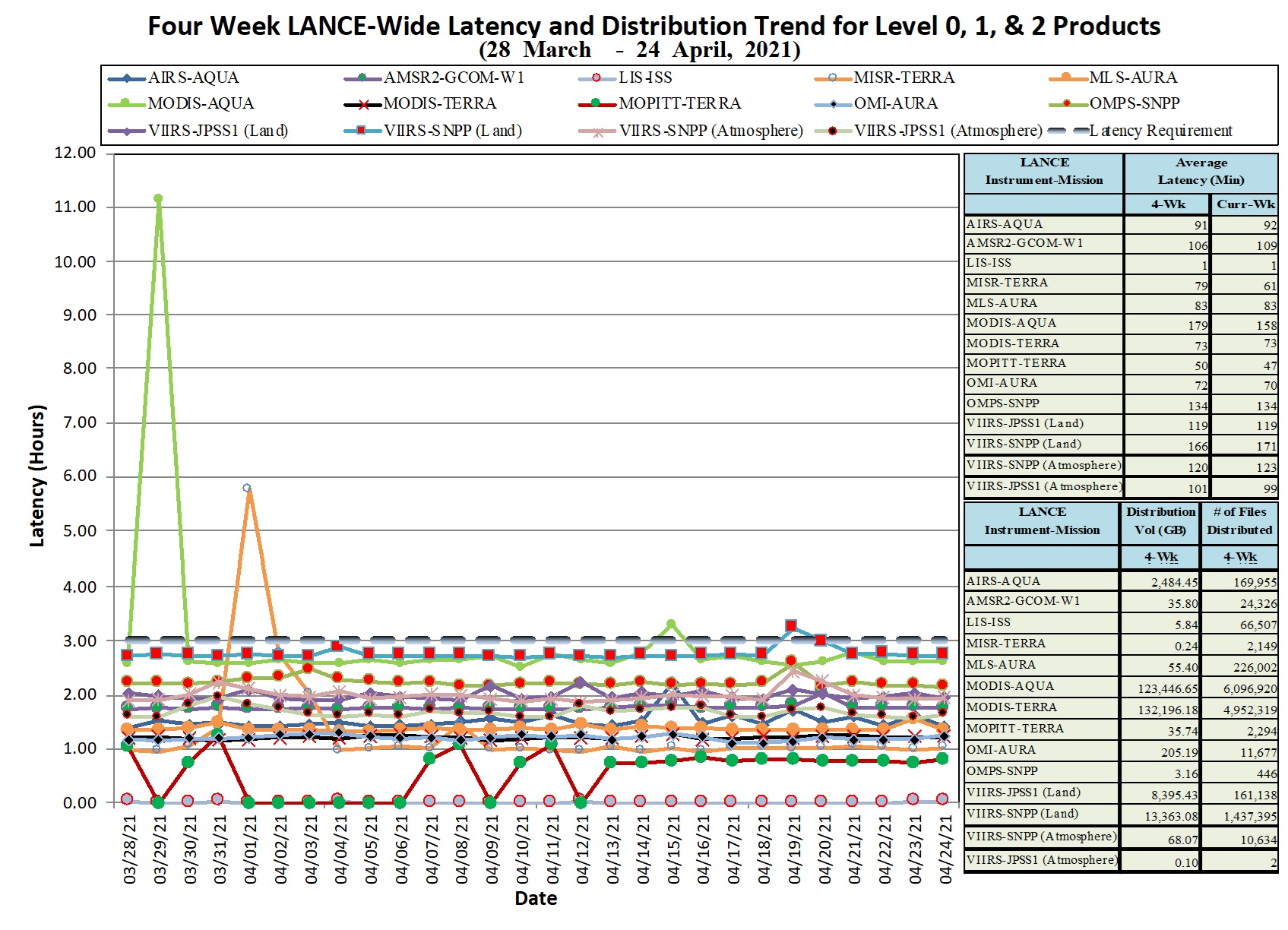Click the Date axis title

point(536,898)
